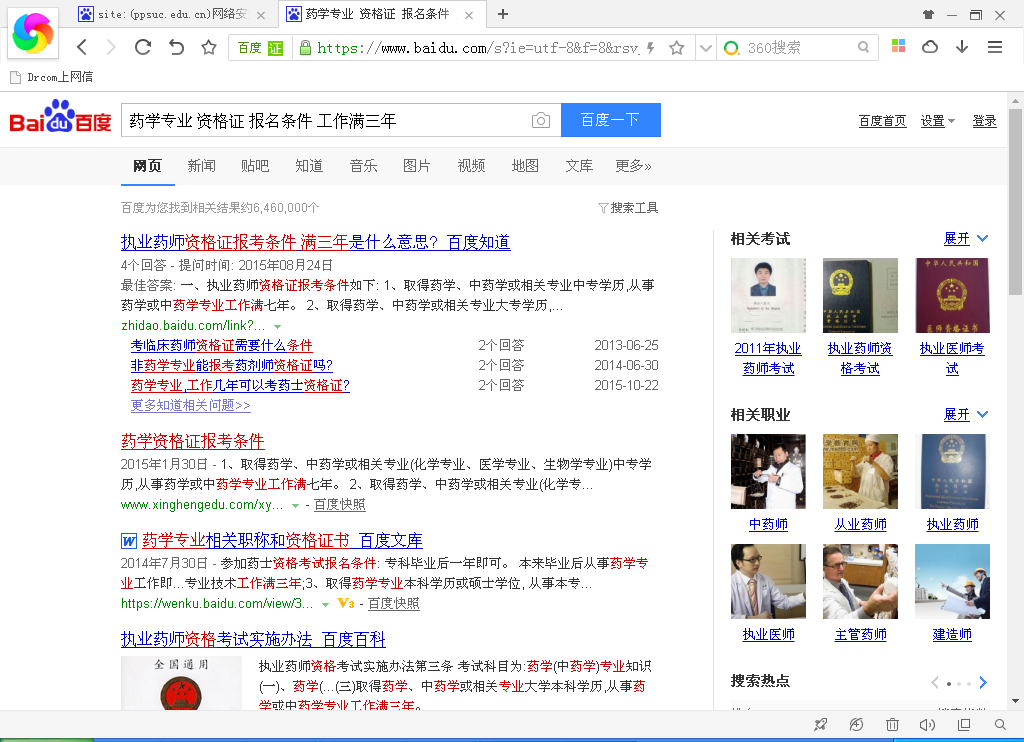This screenshot has height=742, width=1024.
Task: Click the undo/restore closed tab icon
Action: point(176,47)
